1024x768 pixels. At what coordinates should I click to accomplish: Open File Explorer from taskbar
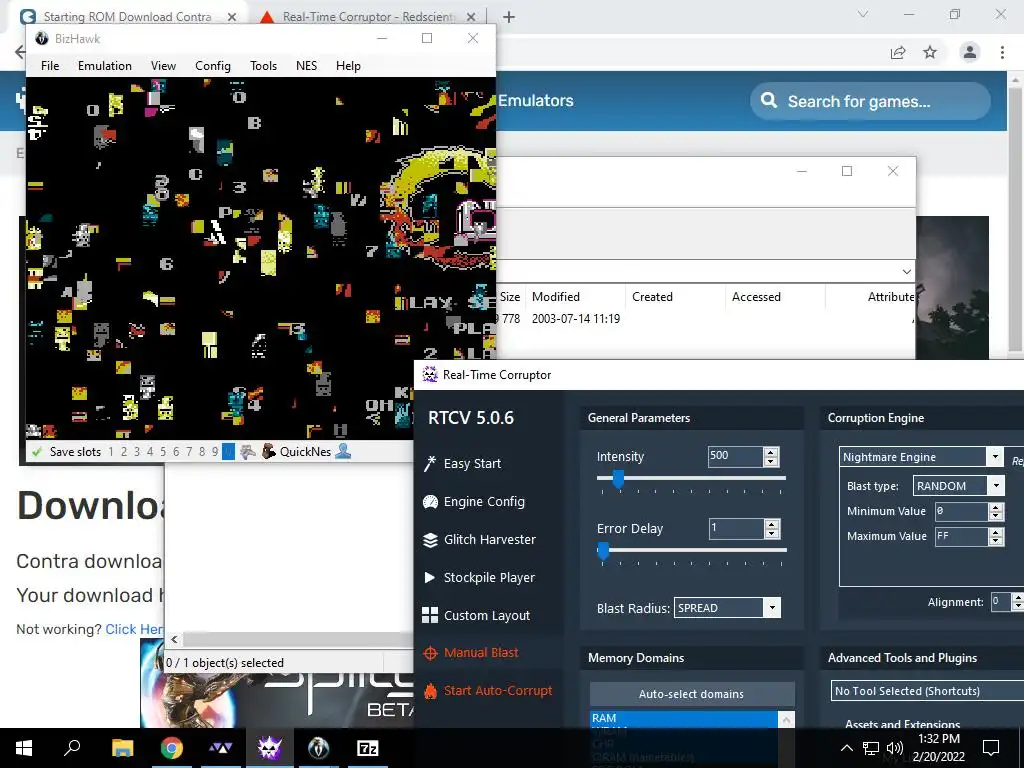pos(122,748)
